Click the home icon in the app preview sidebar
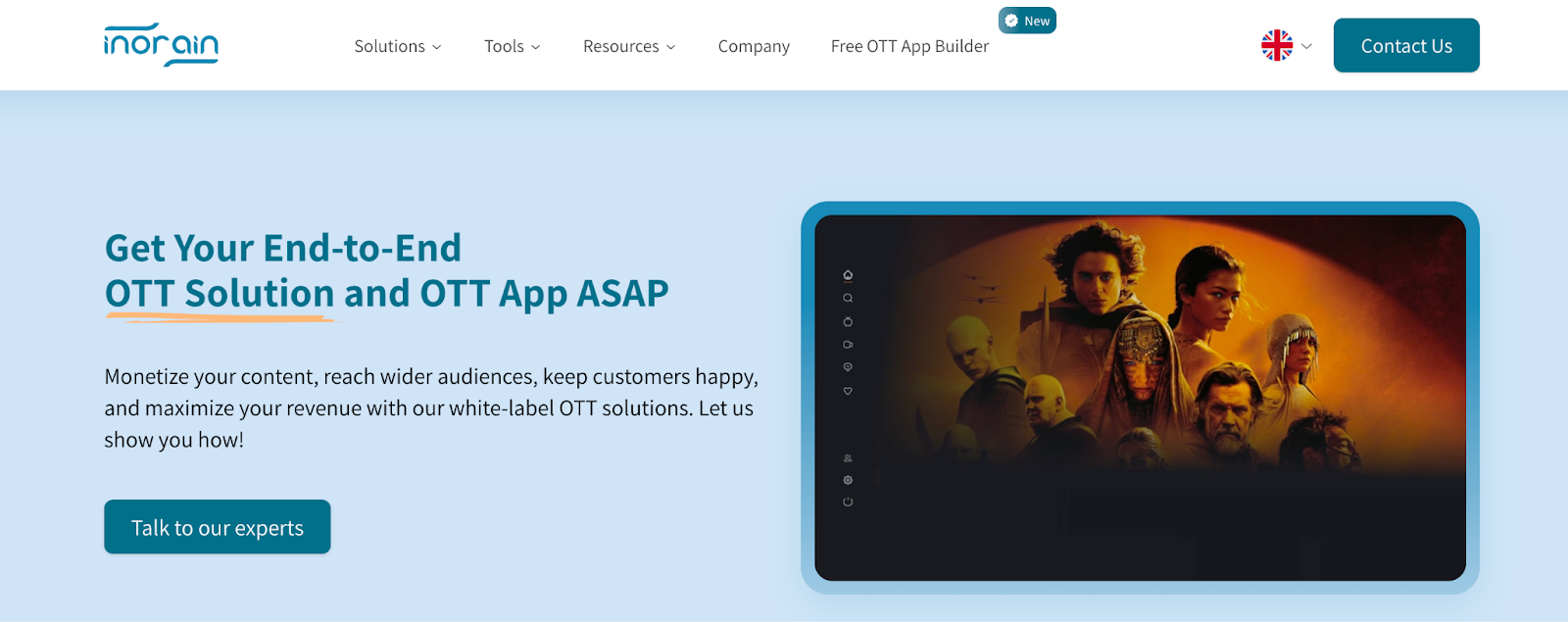Screen dimensions: 1568x622 point(848,275)
